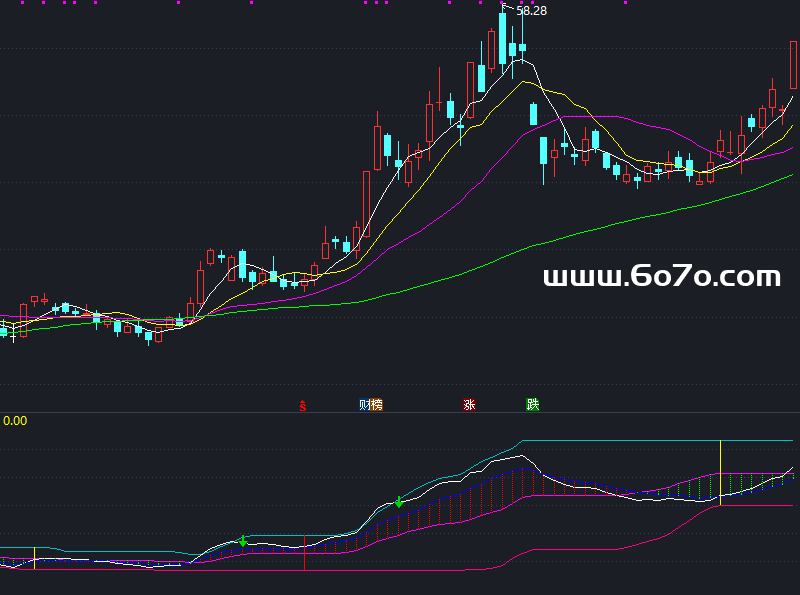The height and width of the screenshot is (595, 800).
Task: Click the first green diamond signal marker
Action: [x=243, y=542]
